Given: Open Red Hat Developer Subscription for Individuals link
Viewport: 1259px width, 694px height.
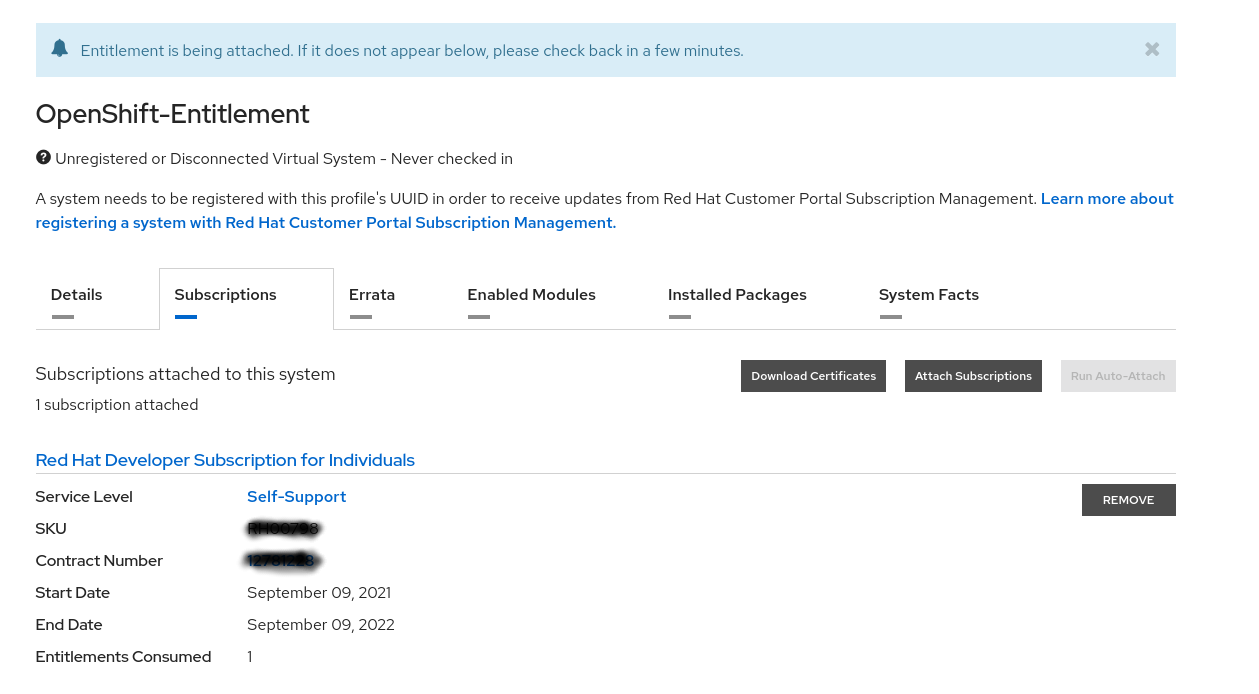Looking at the screenshot, I should (x=225, y=460).
